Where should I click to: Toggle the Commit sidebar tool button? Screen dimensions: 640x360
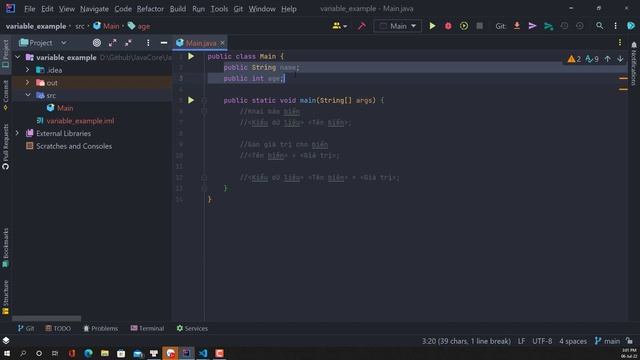click(5, 96)
